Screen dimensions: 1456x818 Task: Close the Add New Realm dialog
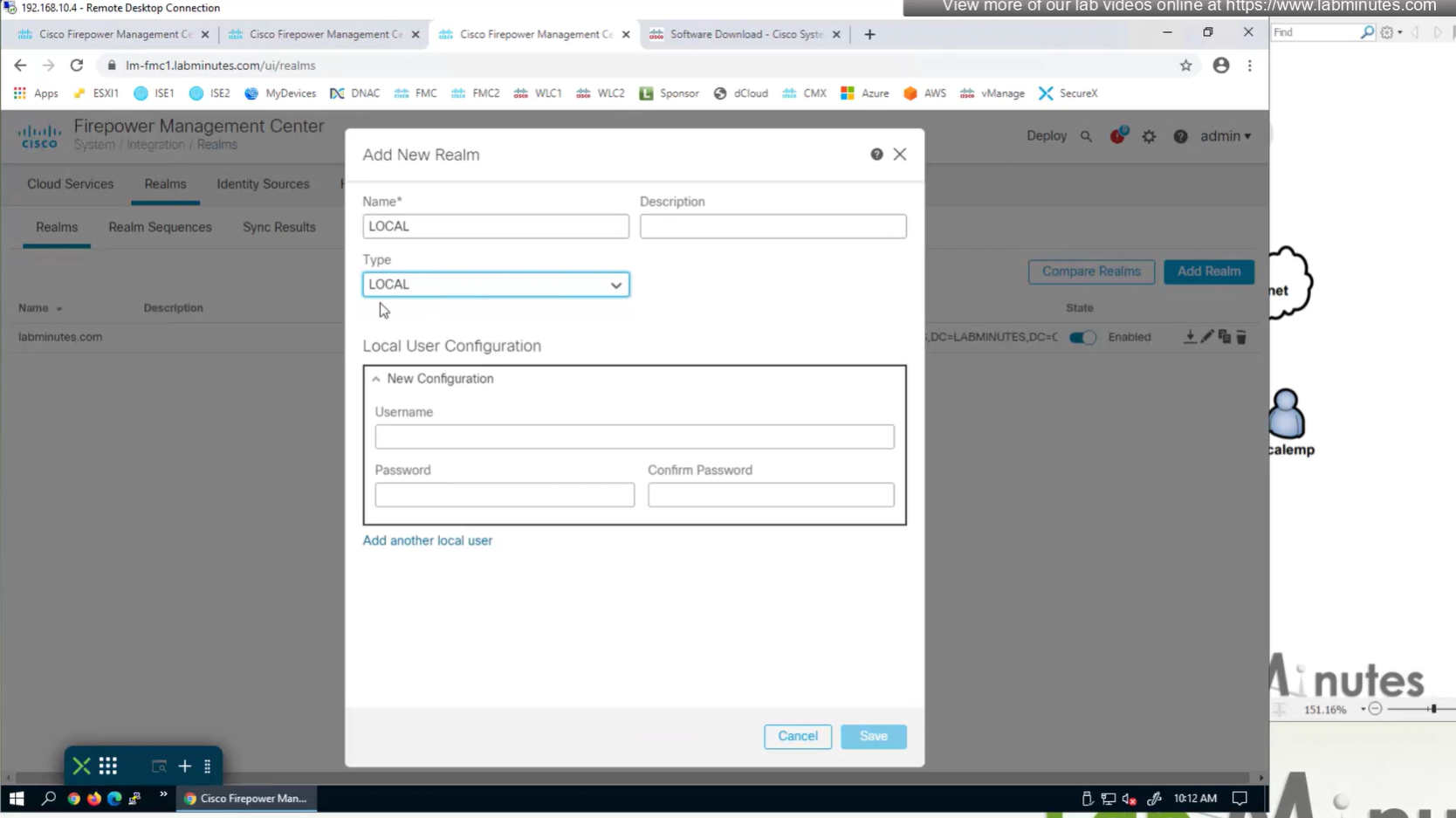tap(900, 155)
